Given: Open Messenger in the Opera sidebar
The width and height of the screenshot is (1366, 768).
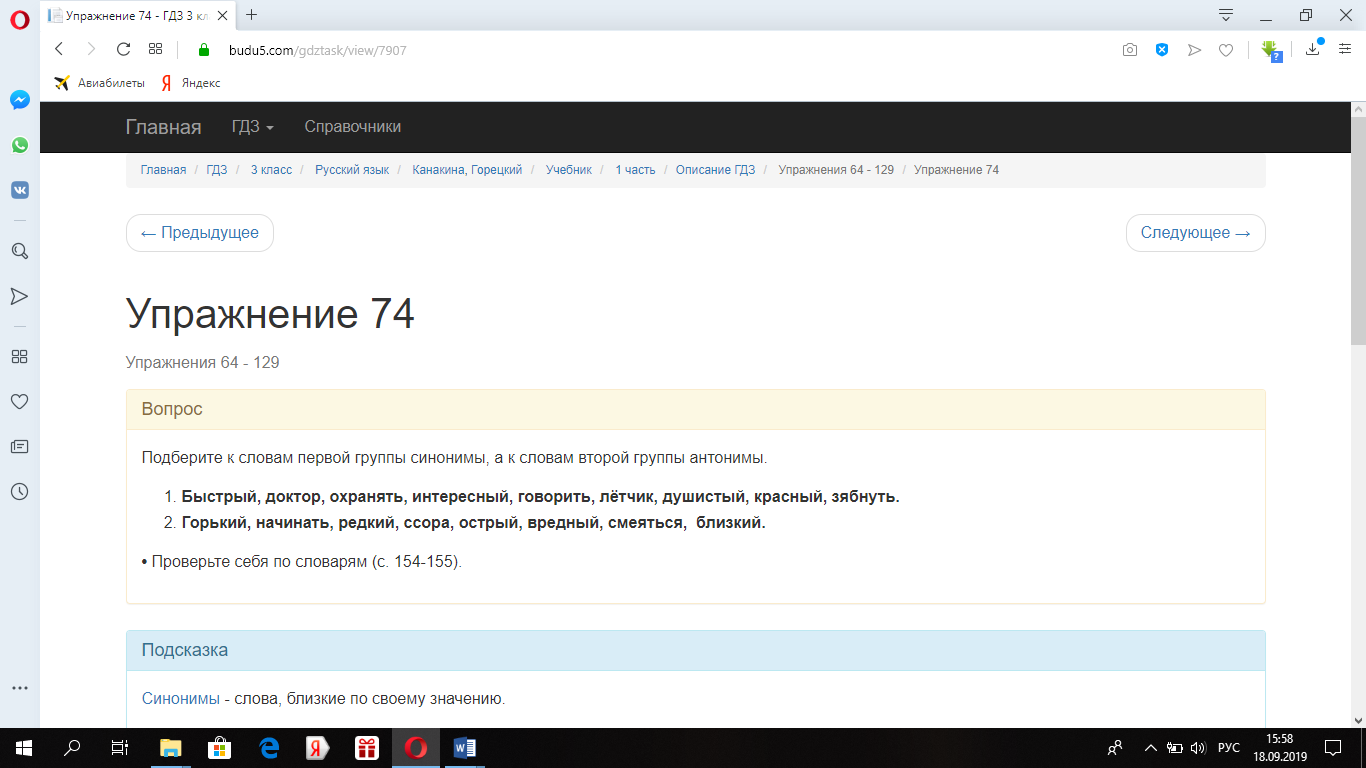Looking at the screenshot, I should [19, 100].
